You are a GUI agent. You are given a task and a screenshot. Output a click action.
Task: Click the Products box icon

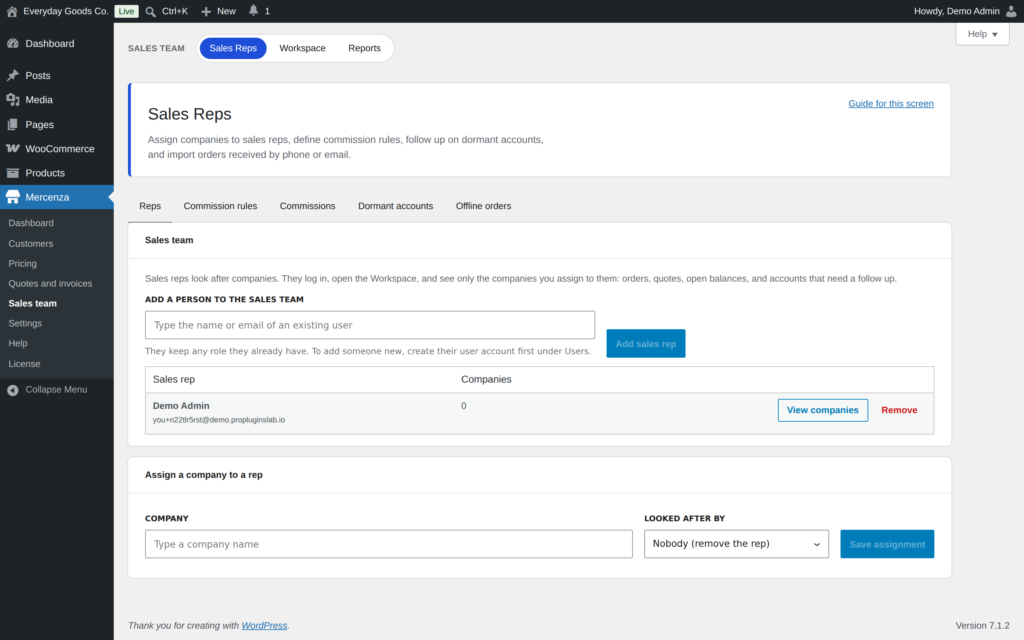[12, 173]
